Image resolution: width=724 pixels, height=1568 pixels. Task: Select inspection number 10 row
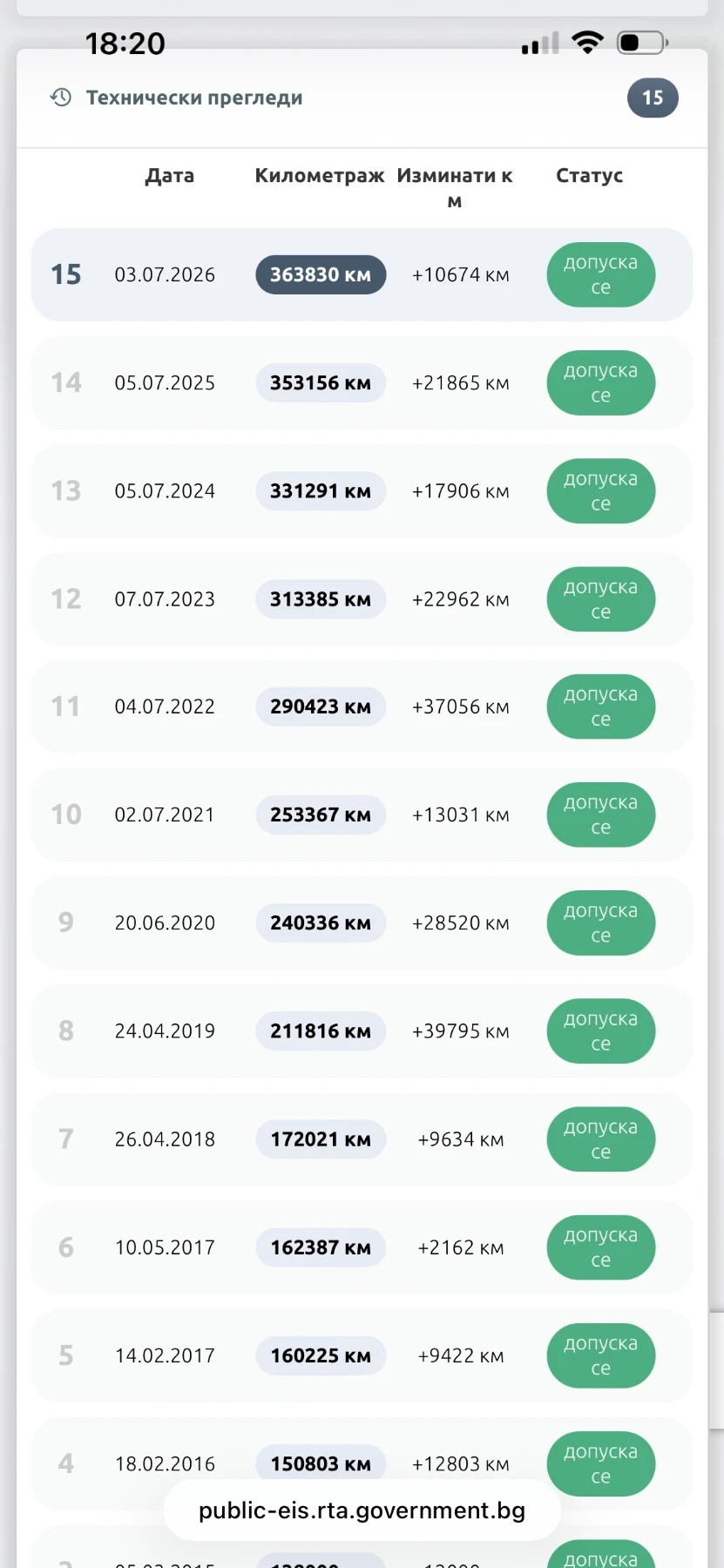(x=362, y=814)
